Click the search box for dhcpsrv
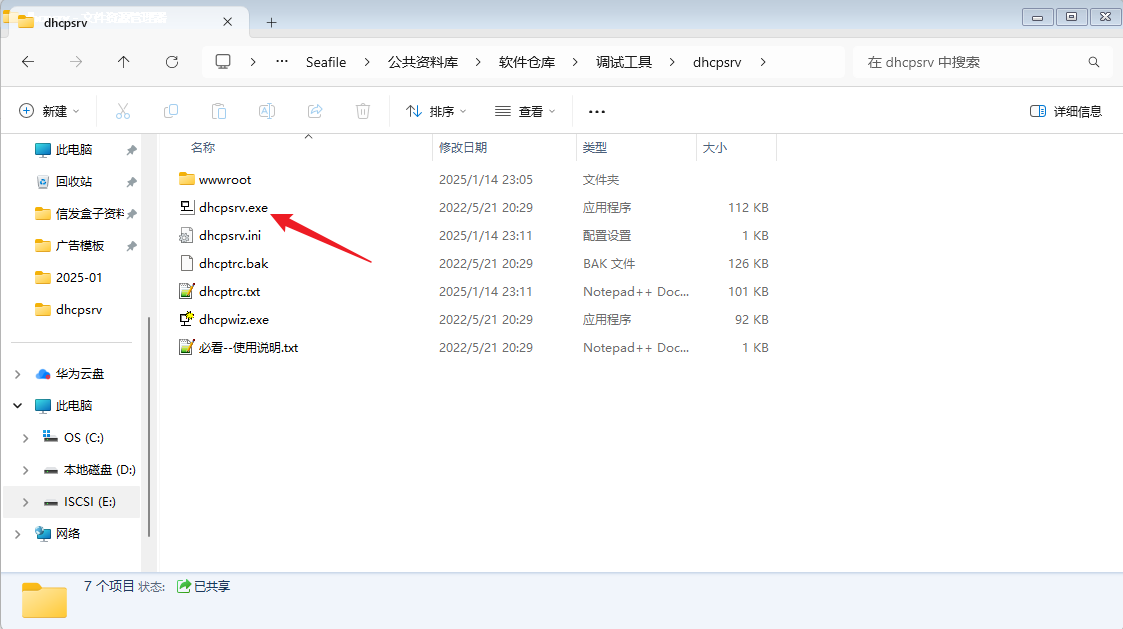The width and height of the screenshot is (1123, 629). [x=970, y=62]
